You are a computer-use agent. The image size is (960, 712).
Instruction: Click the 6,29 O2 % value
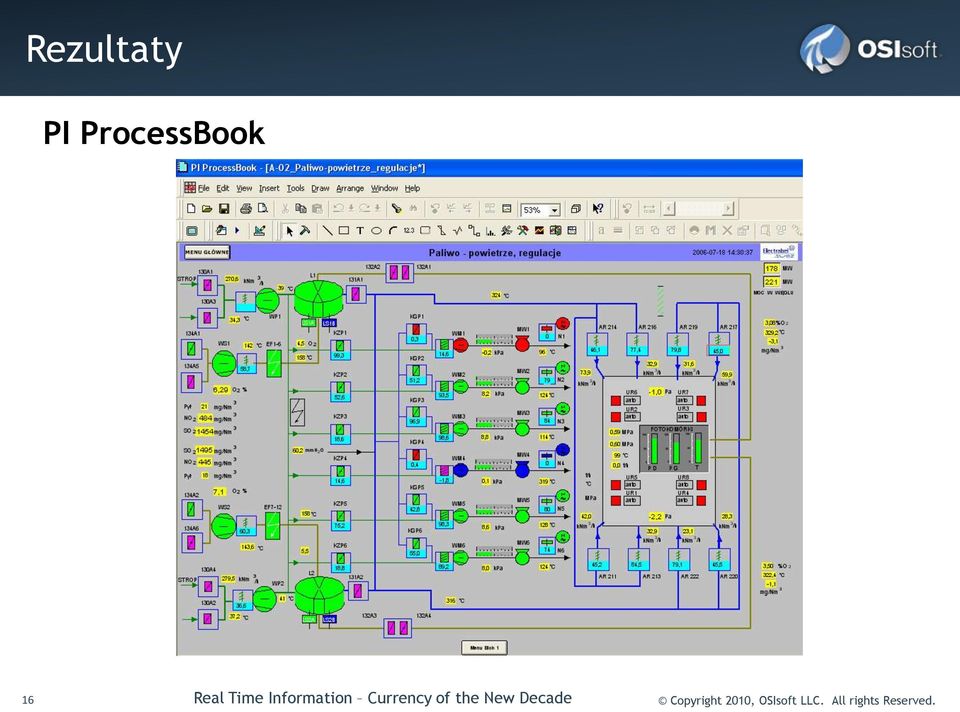coord(220,389)
